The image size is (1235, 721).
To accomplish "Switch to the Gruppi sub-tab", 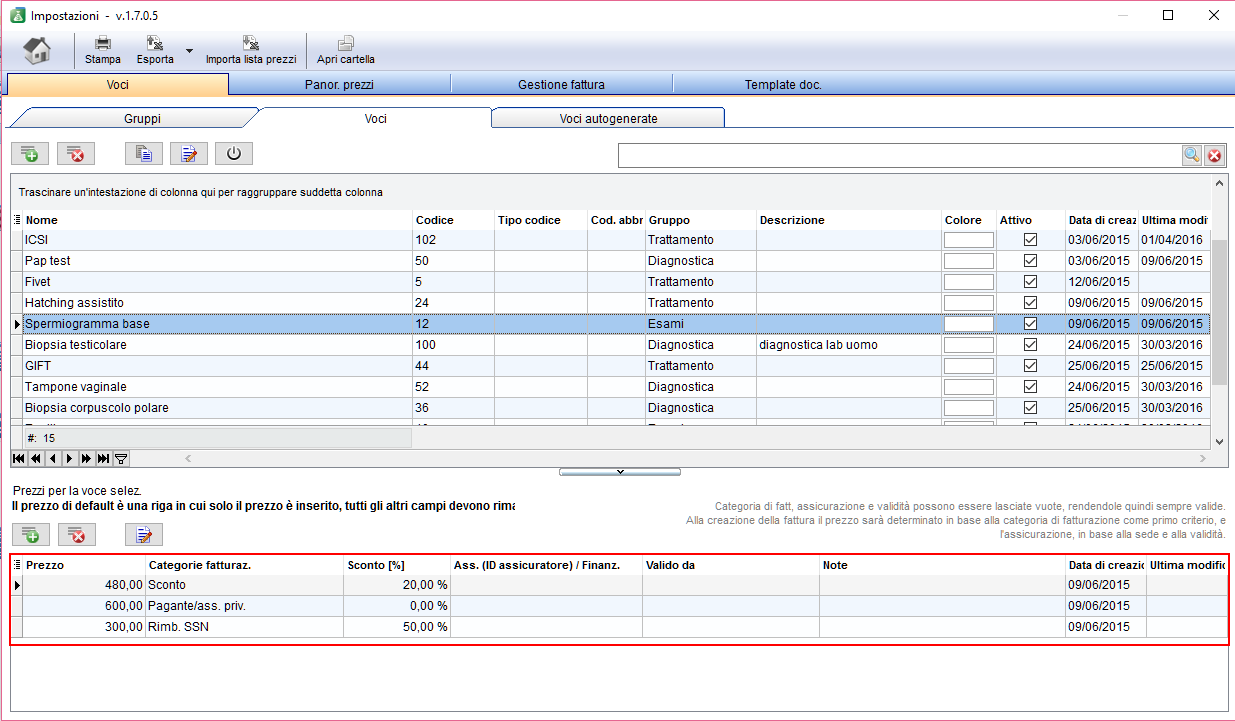I will (x=142, y=118).
